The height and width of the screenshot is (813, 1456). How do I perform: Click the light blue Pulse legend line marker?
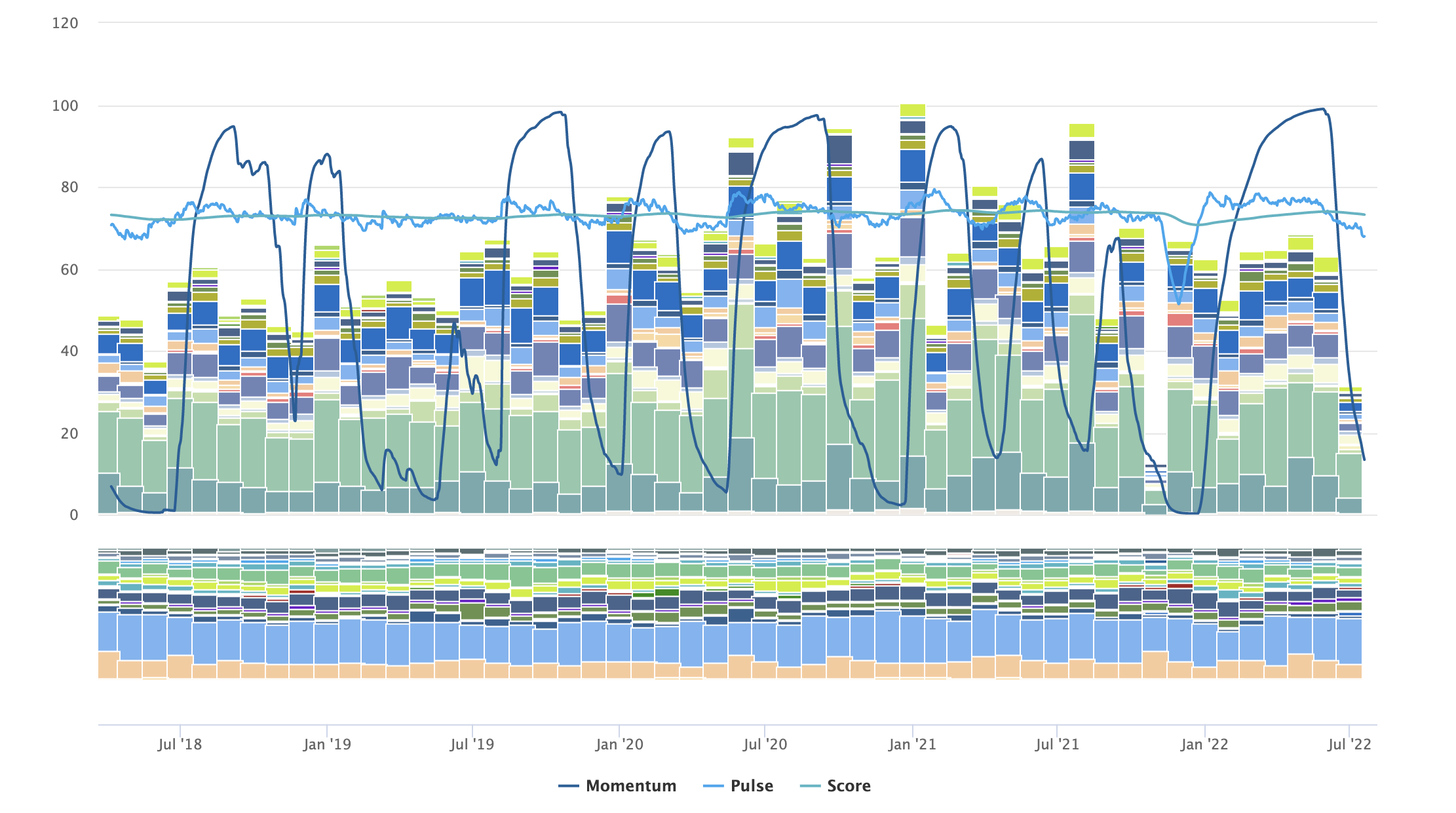713,785
